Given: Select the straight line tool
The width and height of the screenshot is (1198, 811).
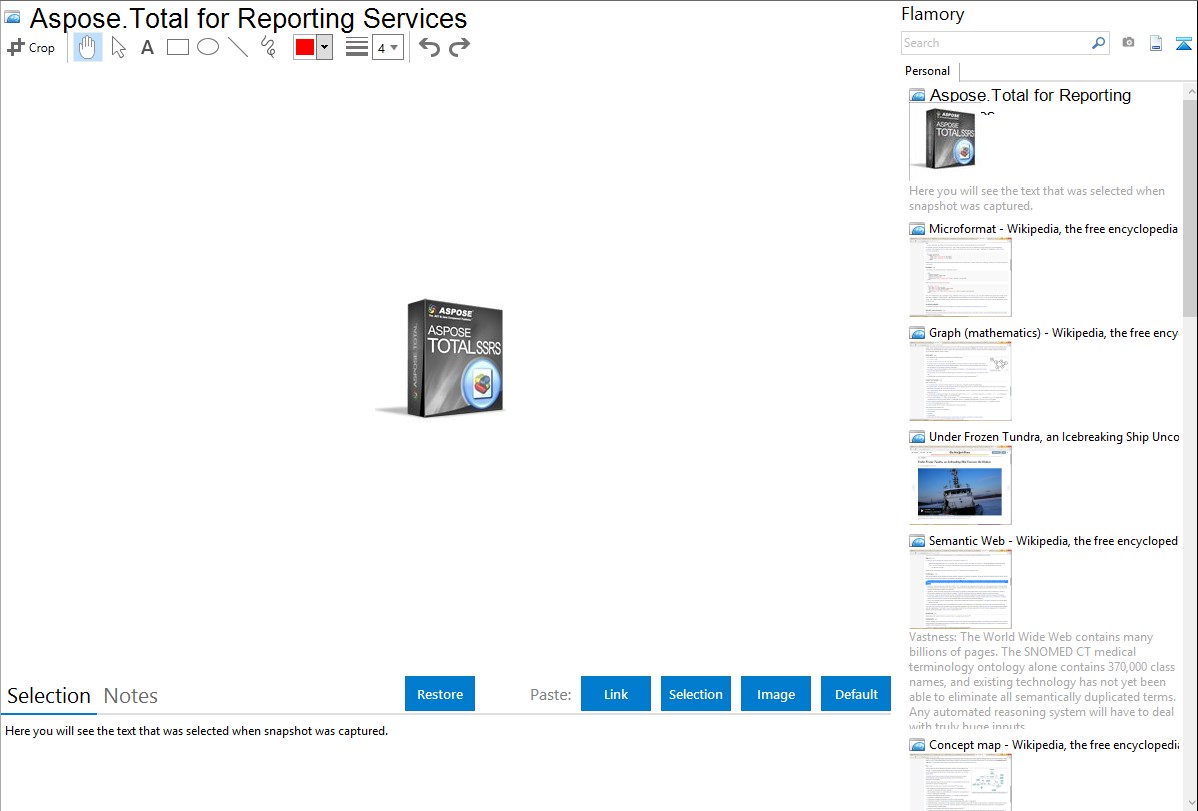Looking at the screenshot, I should [x=238, y=47].
